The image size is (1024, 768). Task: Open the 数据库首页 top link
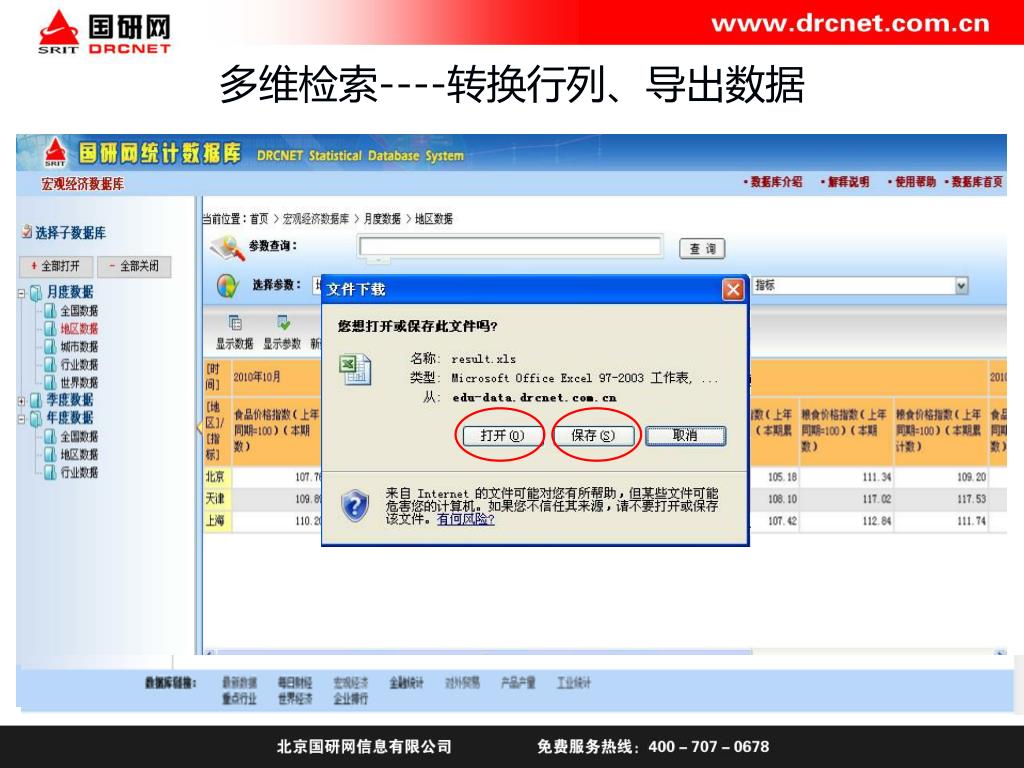coord(976,182)
